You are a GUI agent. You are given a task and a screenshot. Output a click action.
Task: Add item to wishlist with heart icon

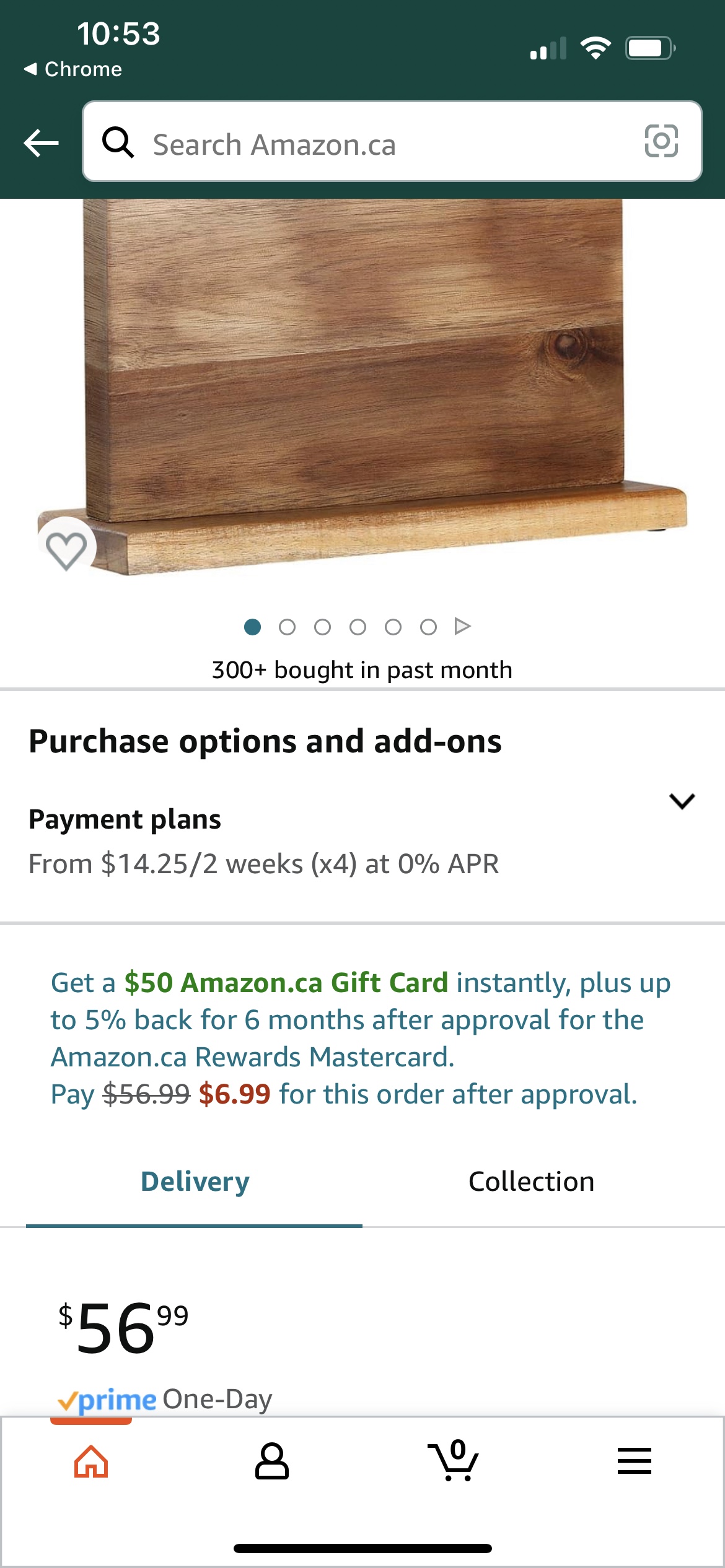(66, 547)
